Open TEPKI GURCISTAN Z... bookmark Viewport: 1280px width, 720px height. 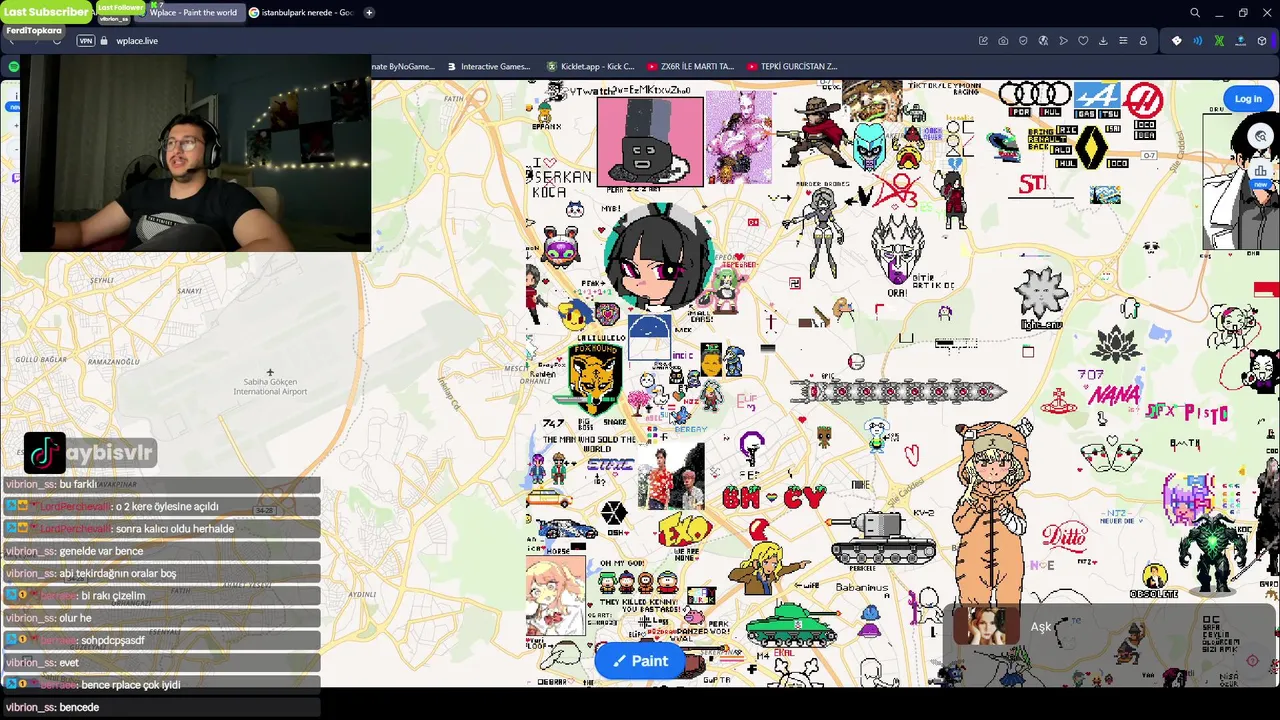point(790,66)
